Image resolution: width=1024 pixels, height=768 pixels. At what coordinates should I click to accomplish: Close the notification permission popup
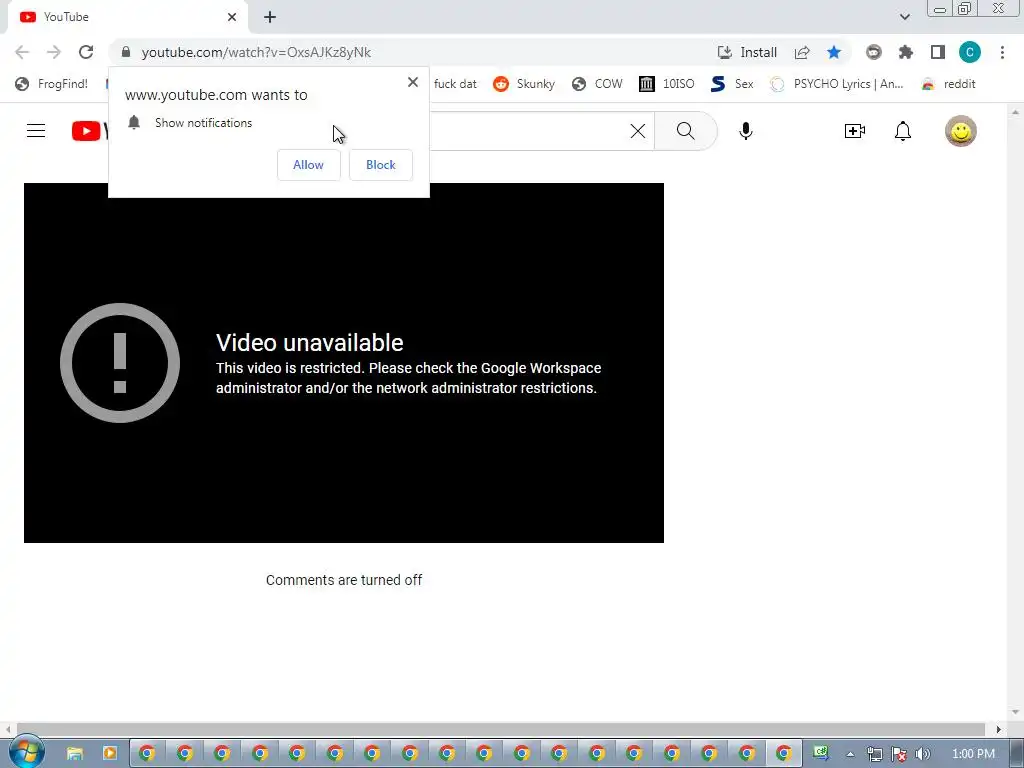click(x=413, y=82)
